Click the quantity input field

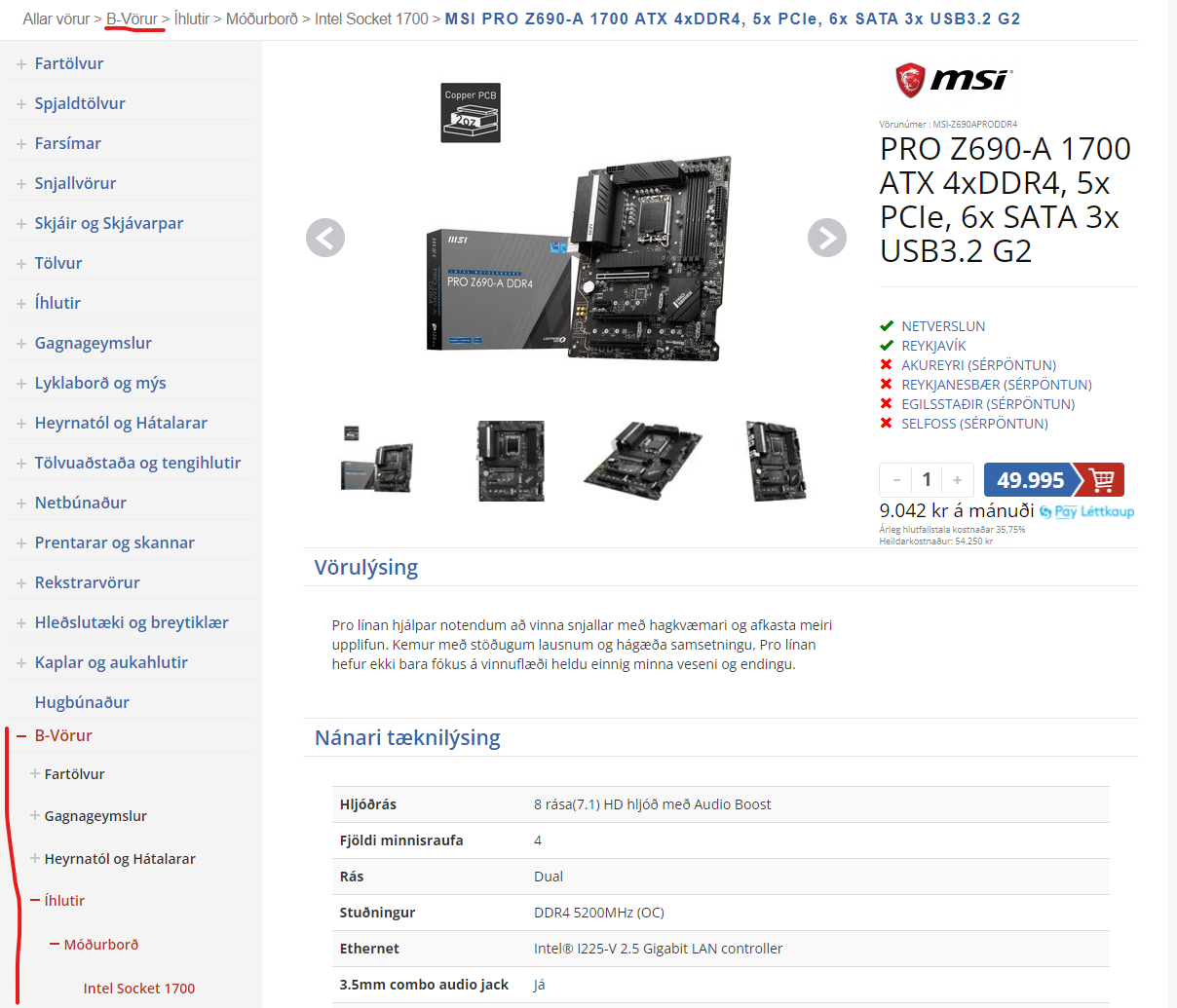pos(926,479)
